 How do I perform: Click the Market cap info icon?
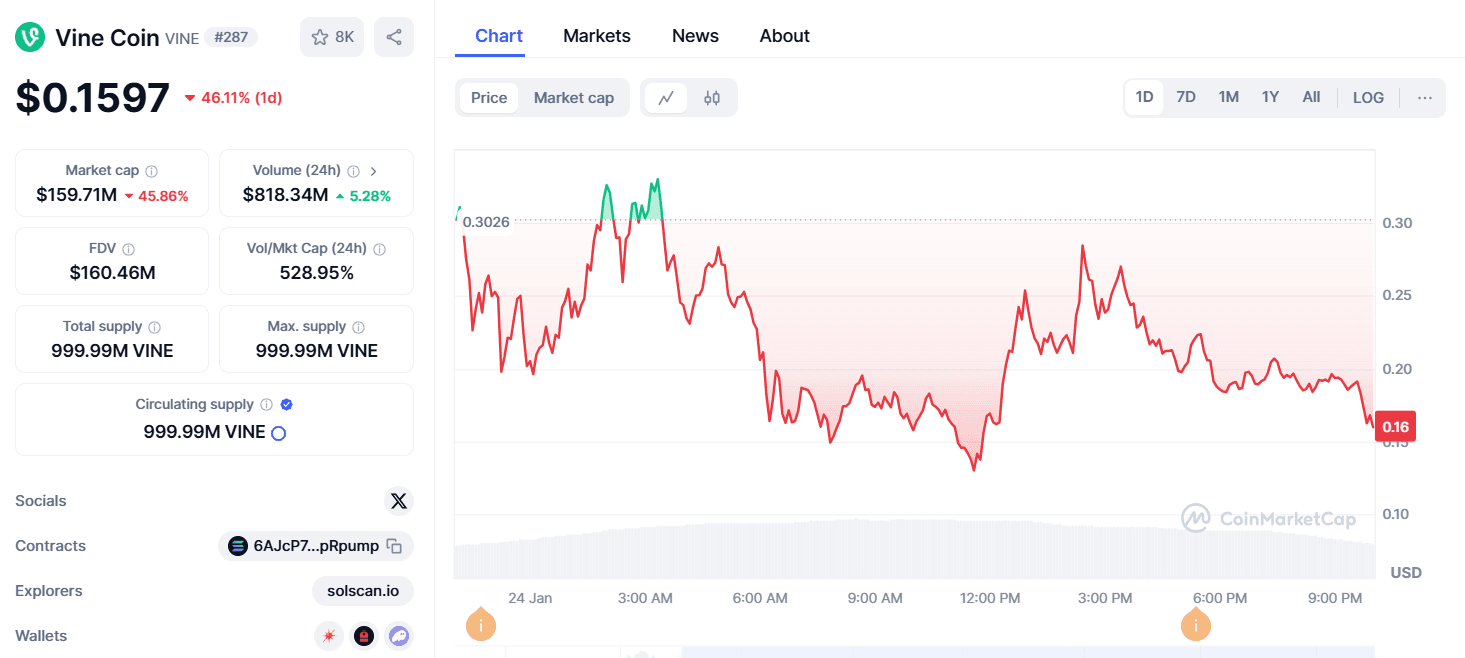[151, 171]
